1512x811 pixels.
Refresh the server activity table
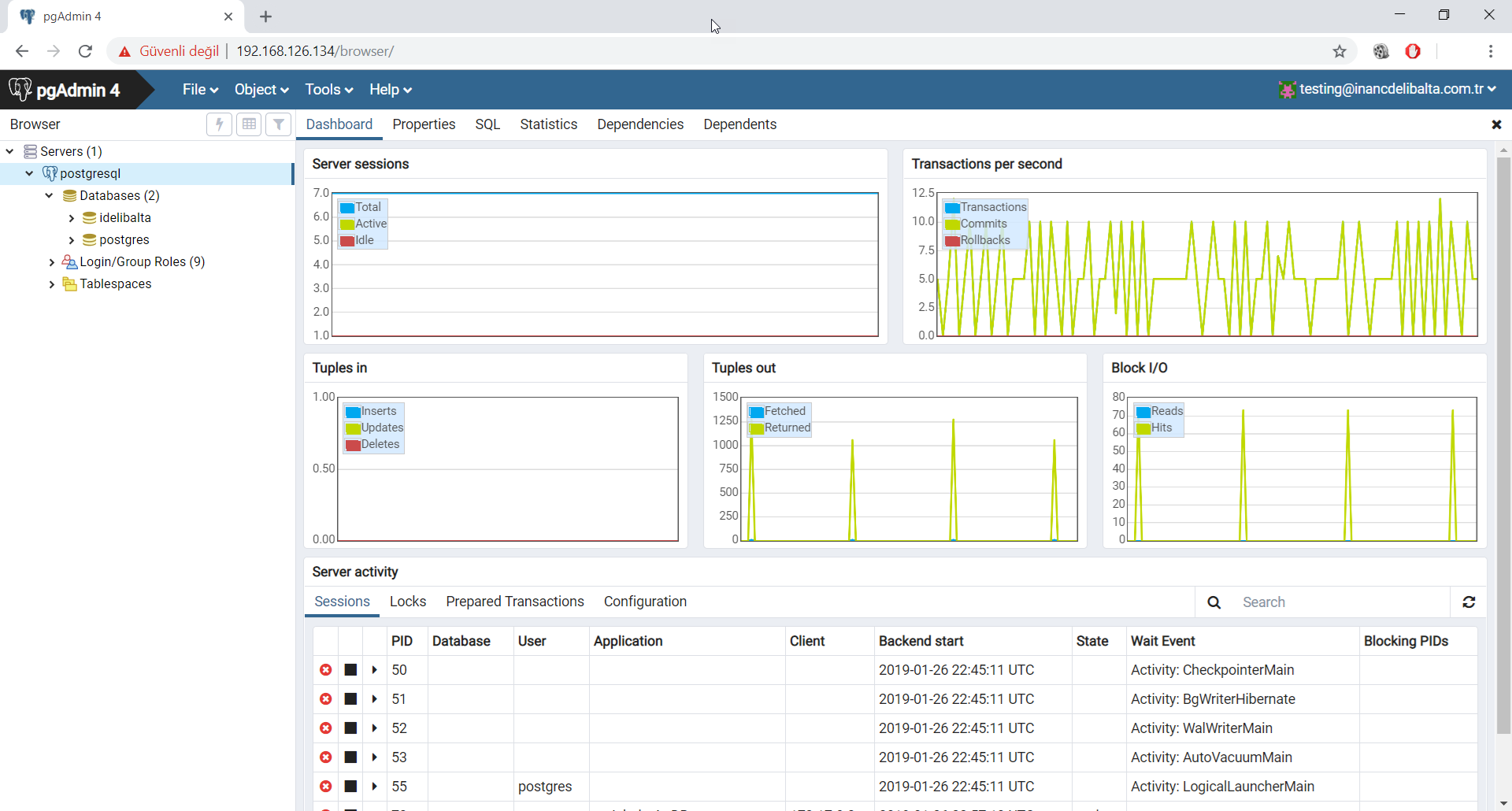(1469, 602)
